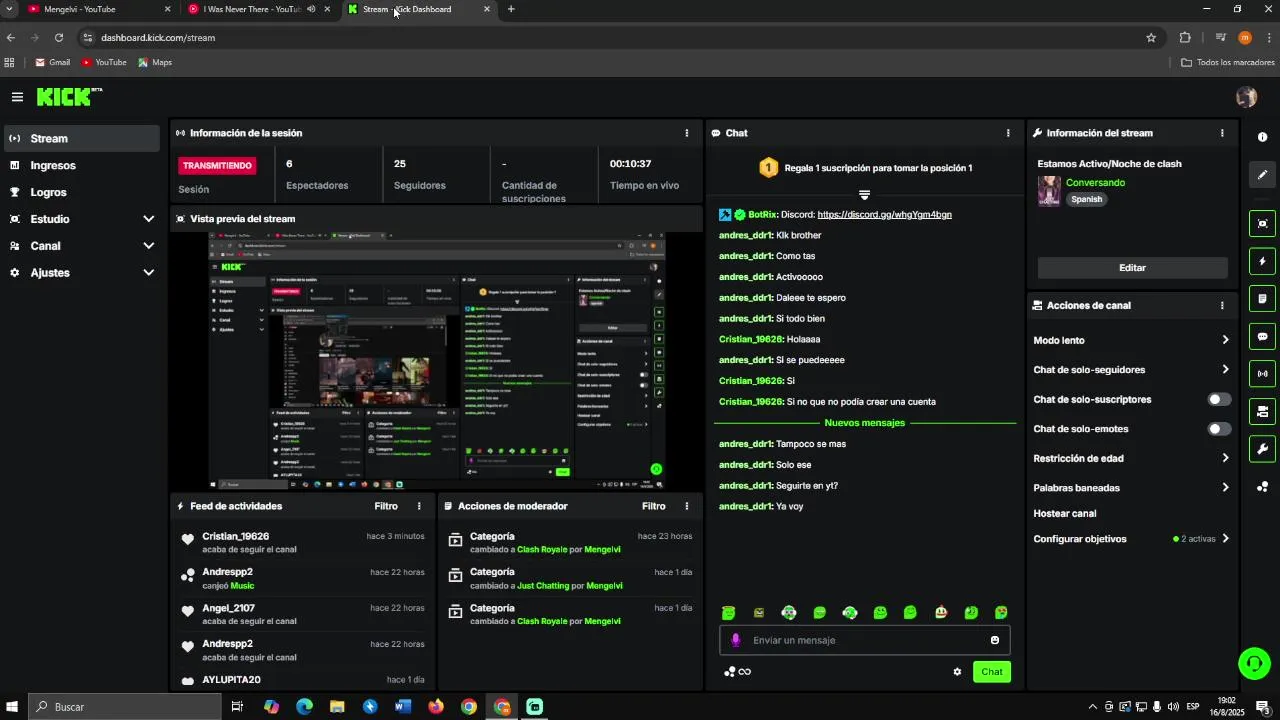Viewport: 1280px width, 720px height.
Task: Collapse the pinned chat banner arrow
Action: (864, 195)
